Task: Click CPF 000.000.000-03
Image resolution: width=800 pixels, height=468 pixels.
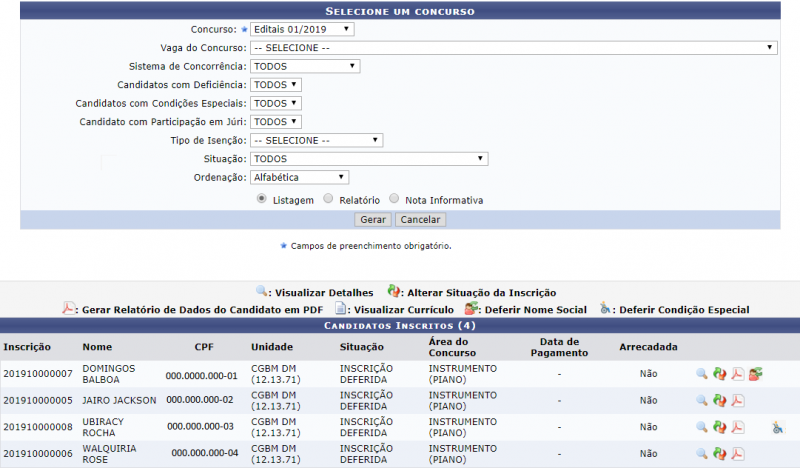Action: (x=201, y=426)
